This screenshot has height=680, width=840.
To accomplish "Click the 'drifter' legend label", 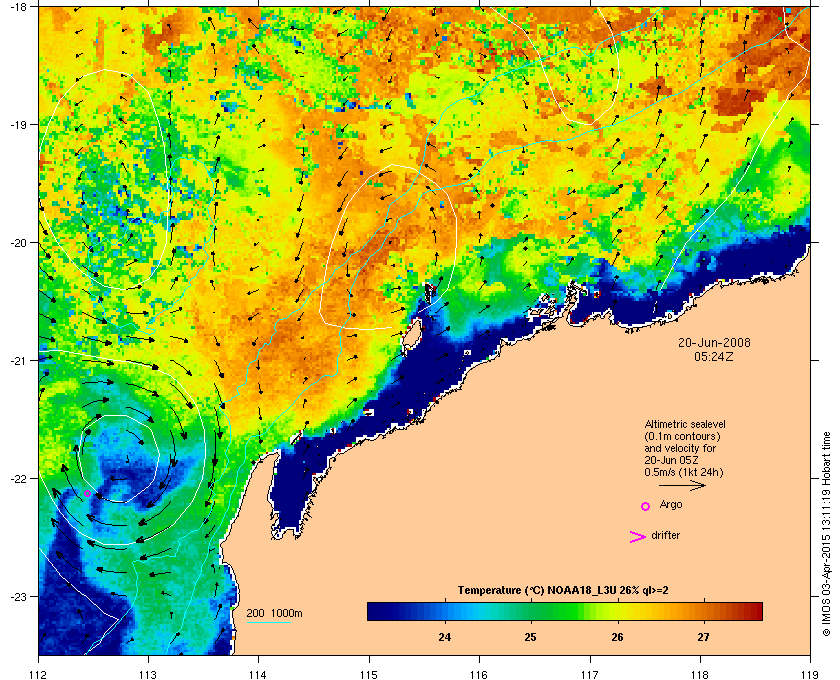I will 665,535.
